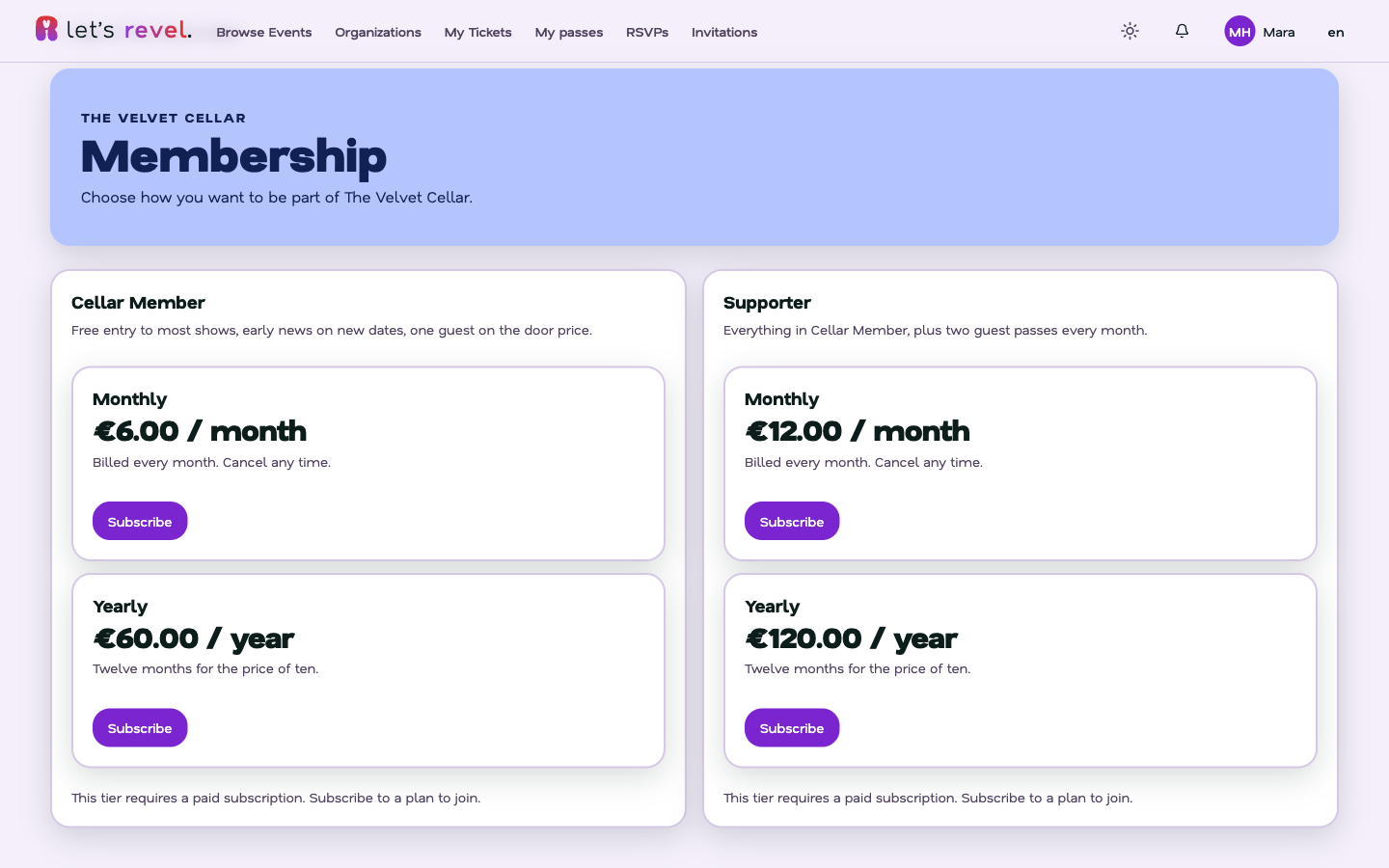Subscribe to Cellar Member yearly €60.00 plan
Image resolution: width=1389 pixels, height=868 pixels.
coord(140,728)
